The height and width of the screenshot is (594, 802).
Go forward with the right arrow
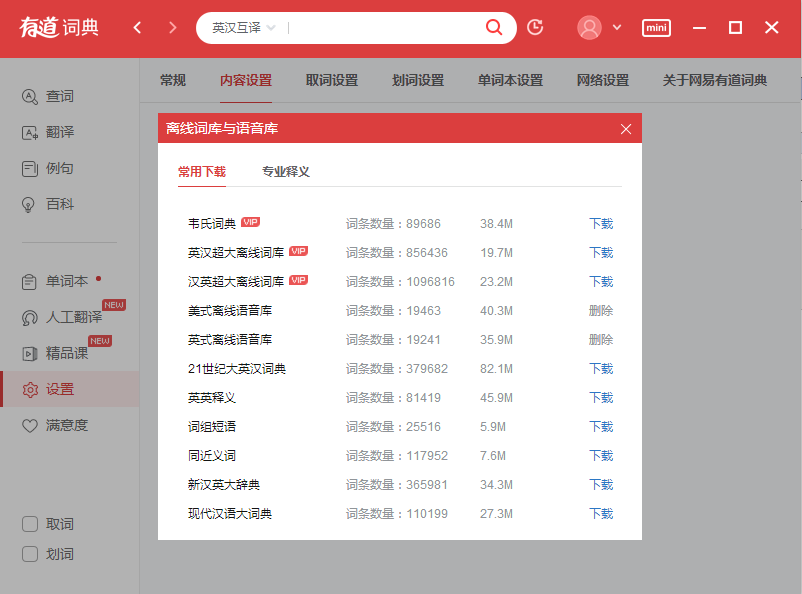(172, 27)
